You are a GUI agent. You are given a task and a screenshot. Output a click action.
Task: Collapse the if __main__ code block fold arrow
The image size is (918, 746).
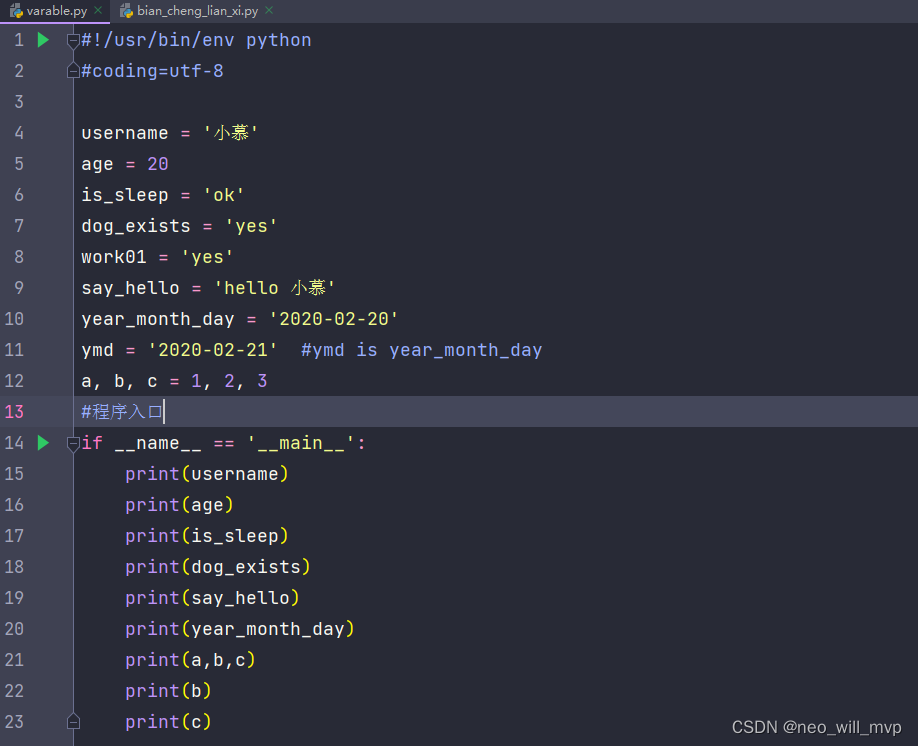(x=72, y=443)
